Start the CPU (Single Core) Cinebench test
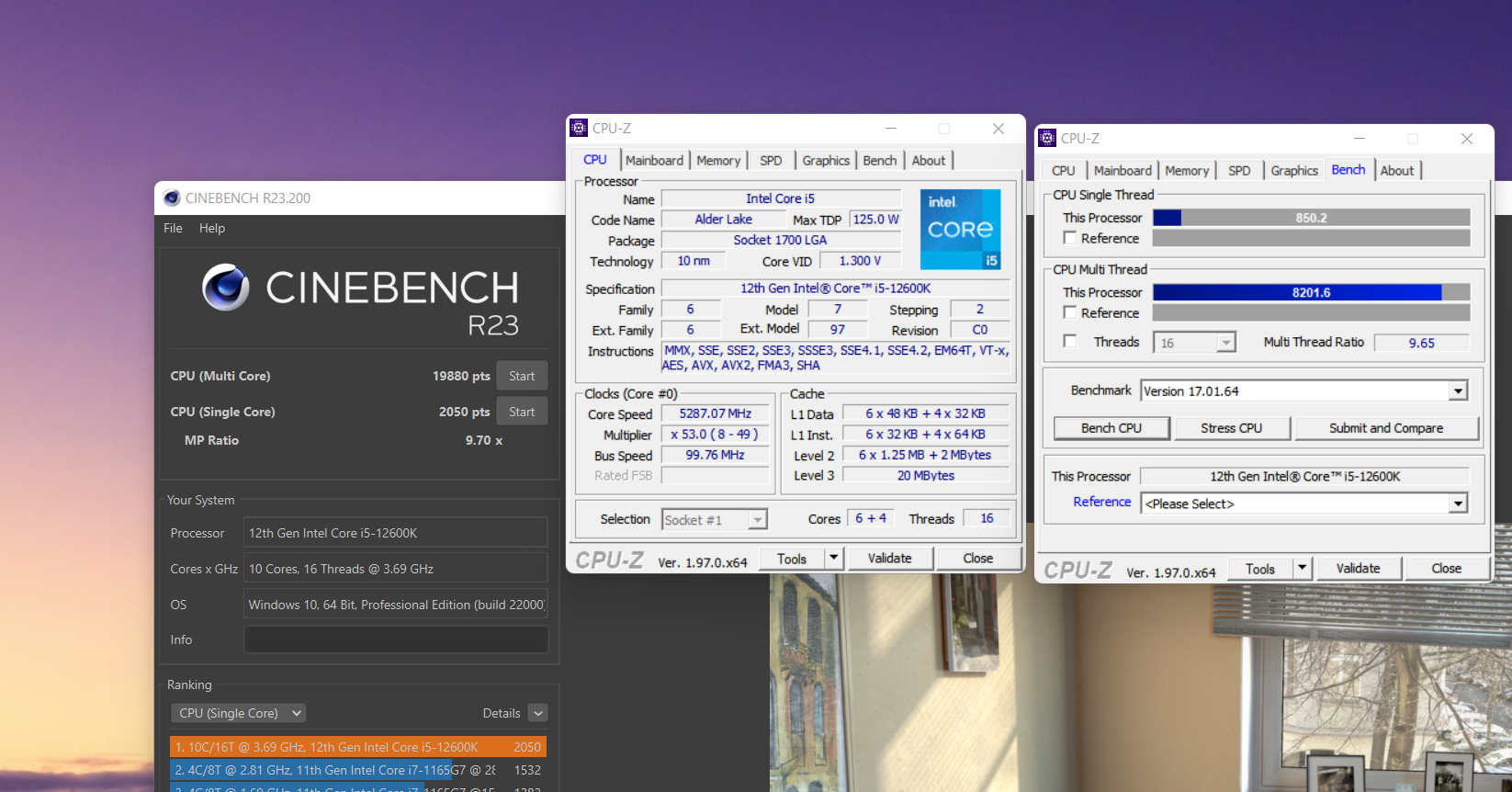 point(522,412)
